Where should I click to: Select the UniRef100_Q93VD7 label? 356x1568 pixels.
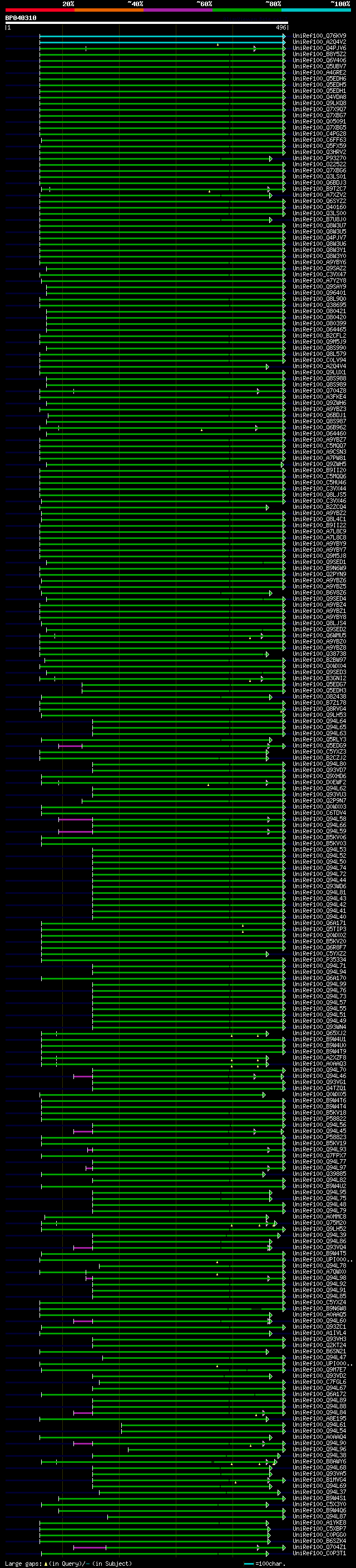pos(319,770)
